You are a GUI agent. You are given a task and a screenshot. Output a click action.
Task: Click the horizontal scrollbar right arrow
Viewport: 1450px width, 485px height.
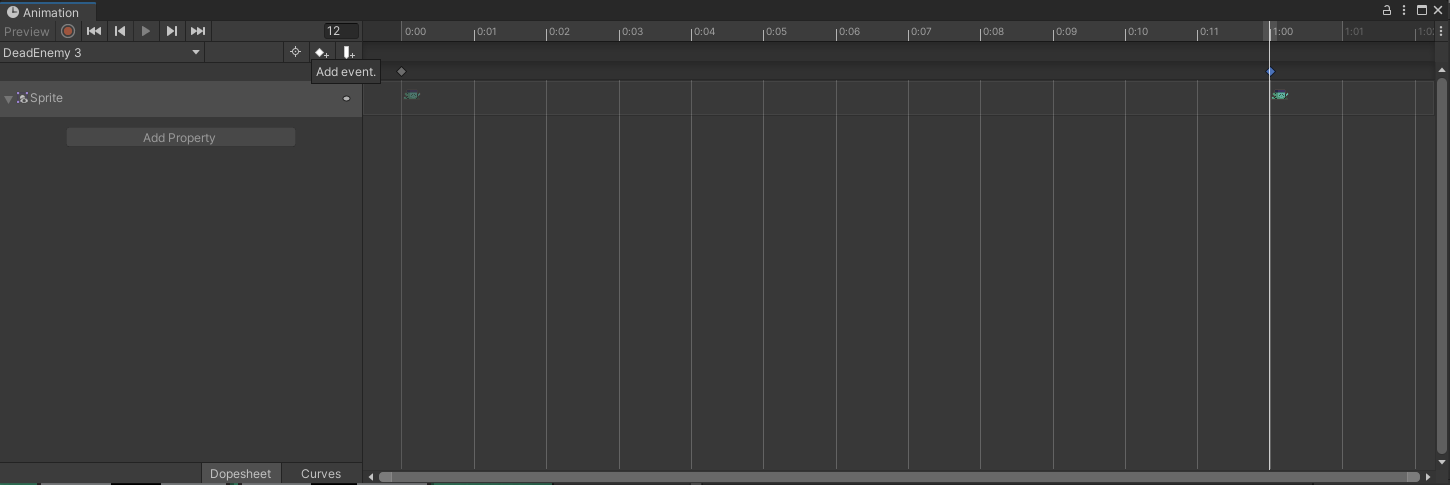(x=1427, y=477)
